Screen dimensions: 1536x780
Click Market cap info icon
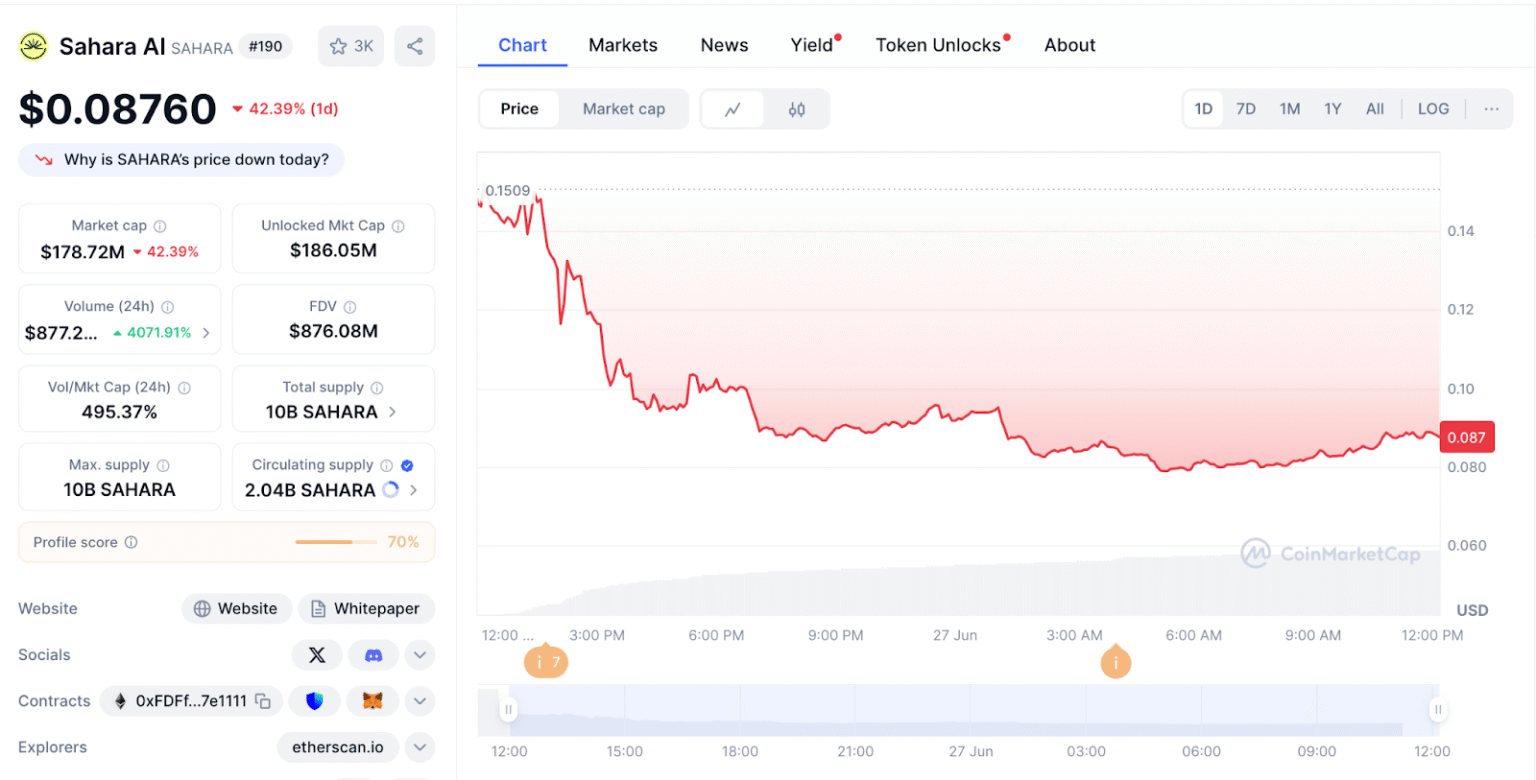(160, 226)
